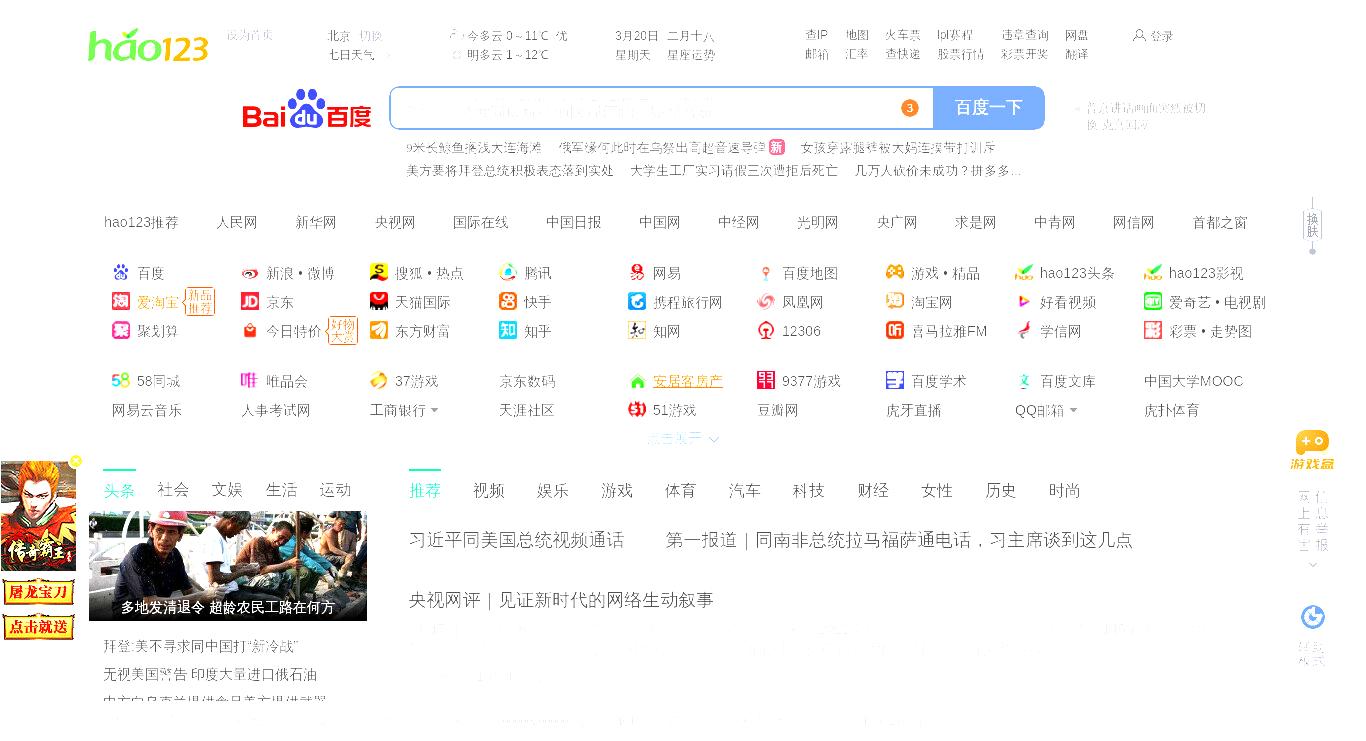The width and height of the screenshot is (1366, 741).
Task: Select the 推荐 tab
Action: 425,490
